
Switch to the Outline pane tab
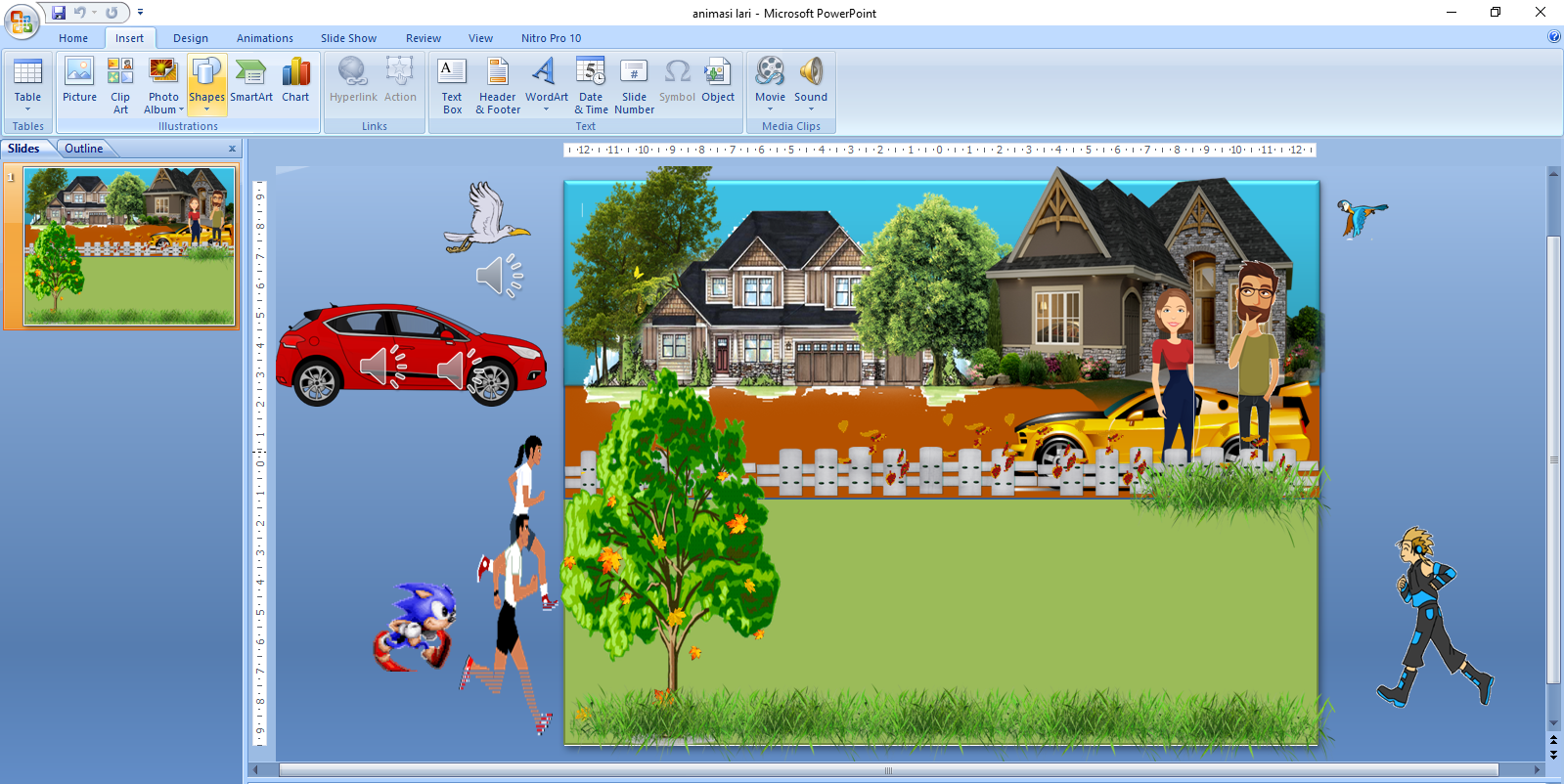point(84,149)
